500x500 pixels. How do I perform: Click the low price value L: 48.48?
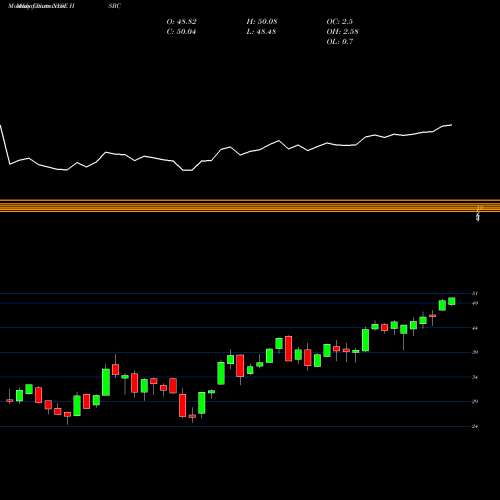pyautogui.click(x=261, y=32)
